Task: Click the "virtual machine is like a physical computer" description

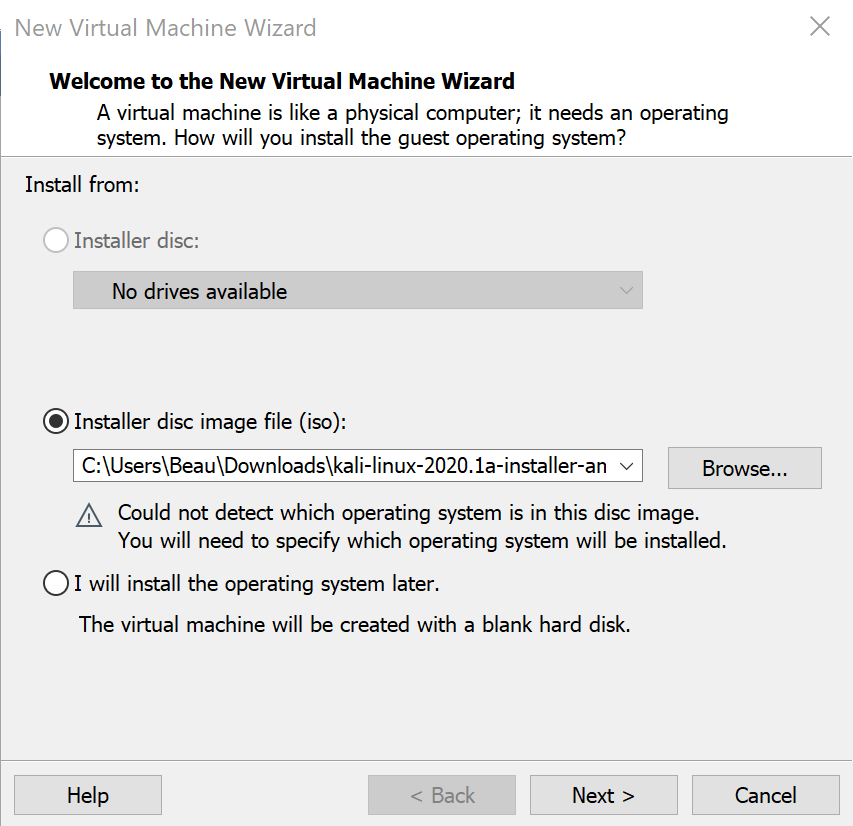Action: pyautogui.click(x=412, y=112)
